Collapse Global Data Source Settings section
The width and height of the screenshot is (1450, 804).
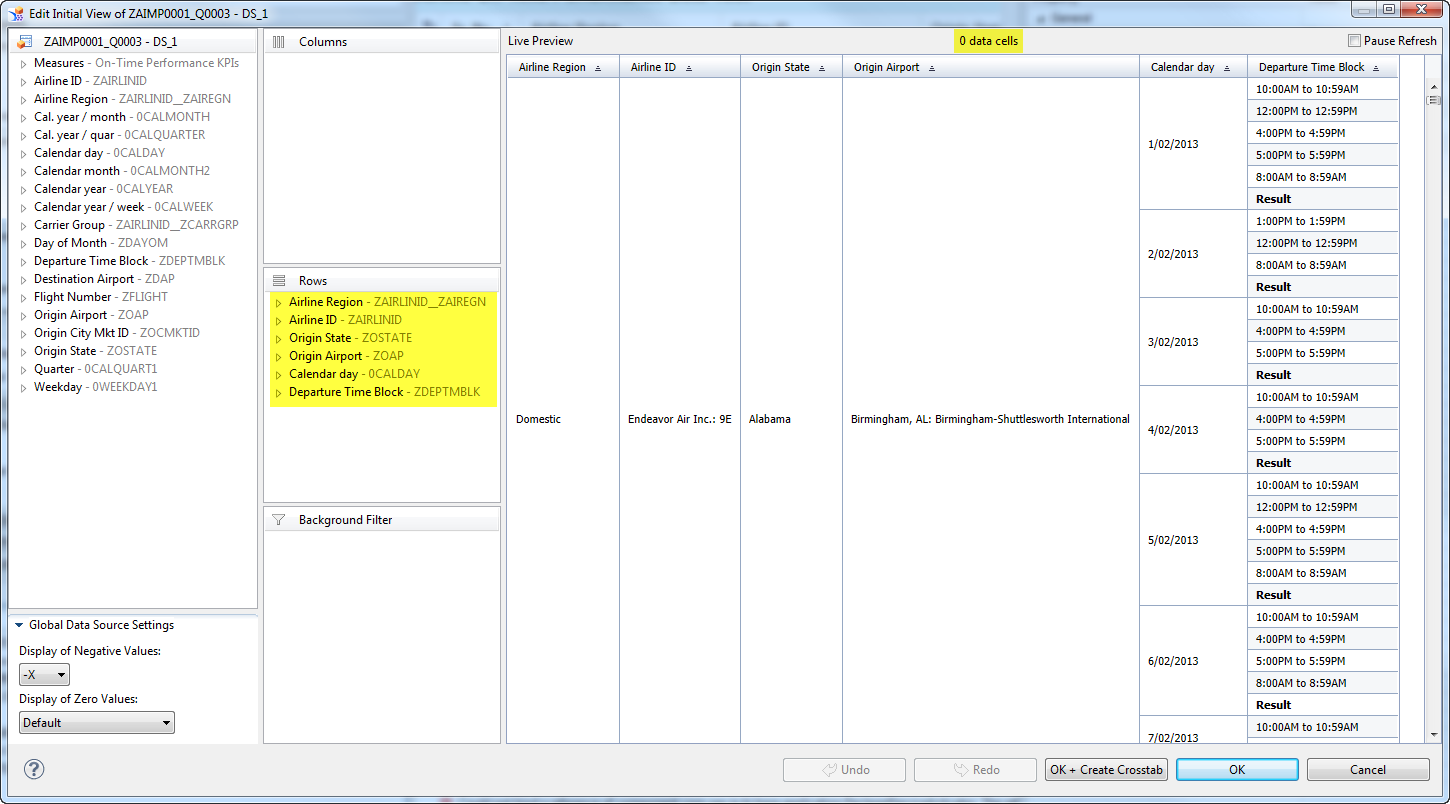pos(19,625)
